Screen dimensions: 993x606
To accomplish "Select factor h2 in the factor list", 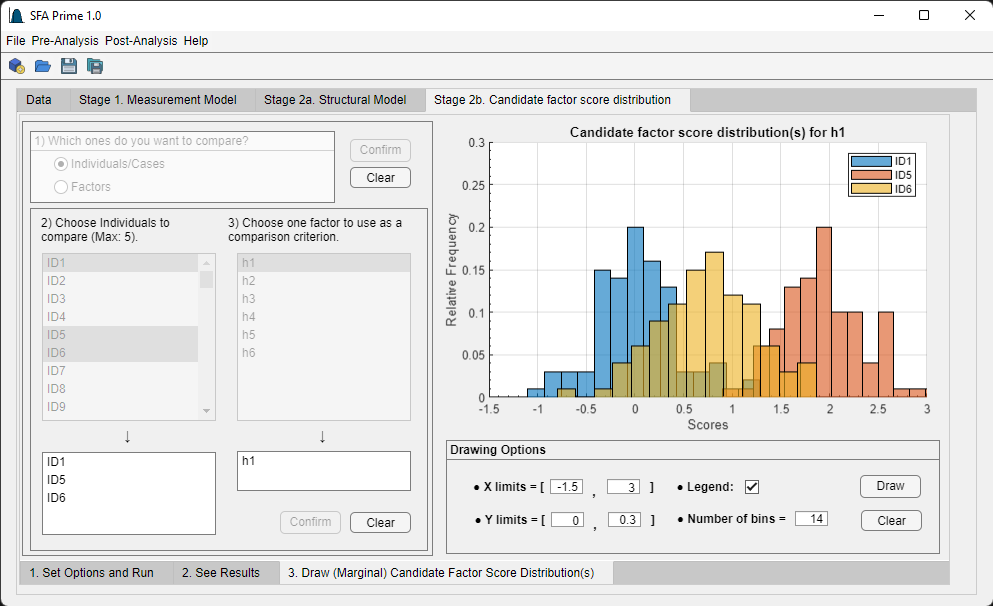I will tap(324, 281).
